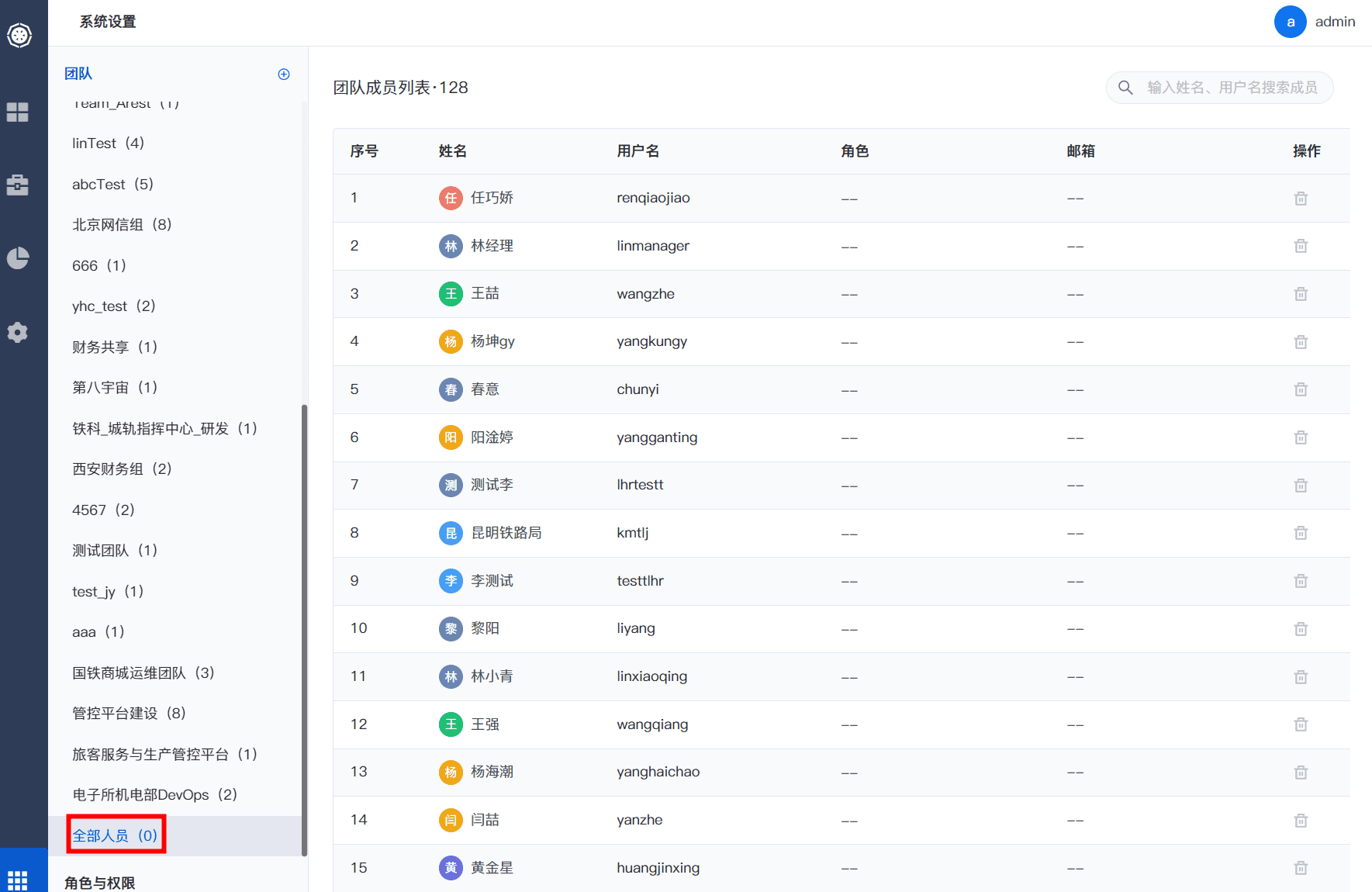Delete member 闫喆 with trash icon
This screenshot has height=892, width=1372.
[x=1301, y=821]
